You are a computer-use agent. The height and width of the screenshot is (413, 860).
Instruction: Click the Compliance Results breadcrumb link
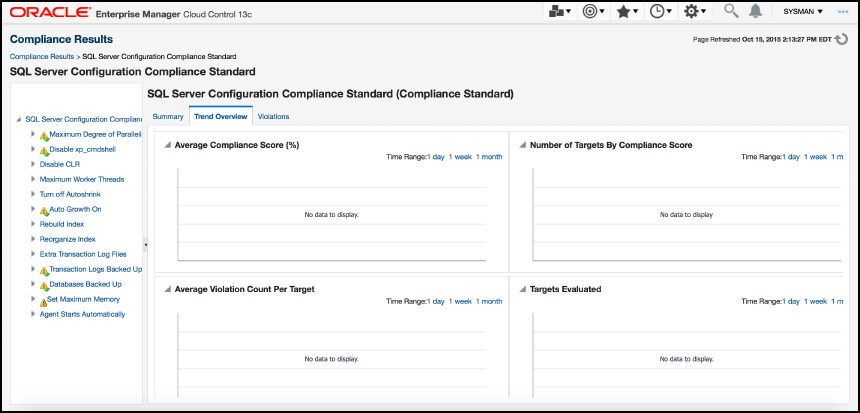pos(42,56)
